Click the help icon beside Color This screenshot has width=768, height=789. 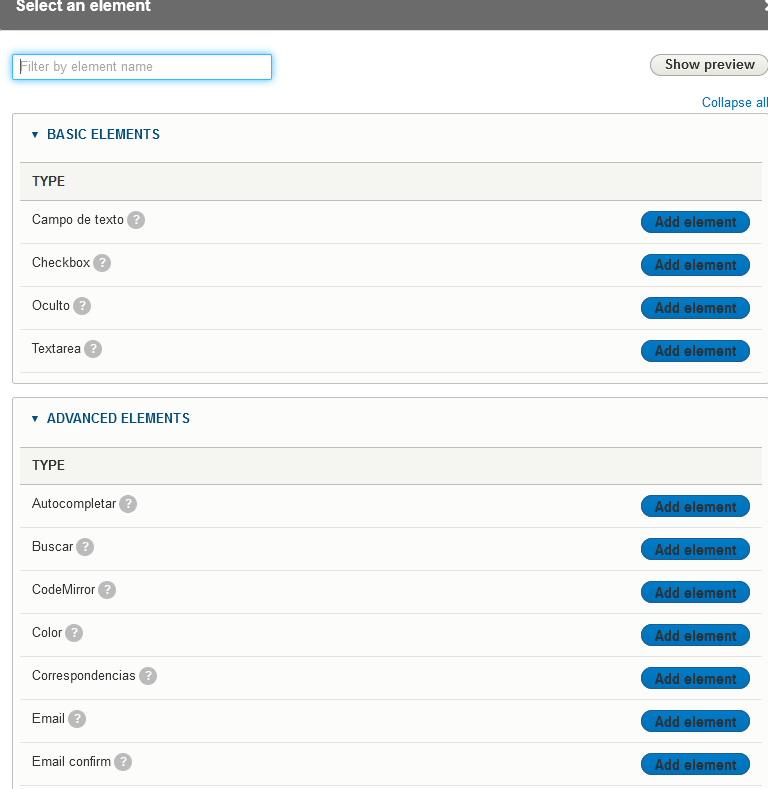tap(74, 633)
